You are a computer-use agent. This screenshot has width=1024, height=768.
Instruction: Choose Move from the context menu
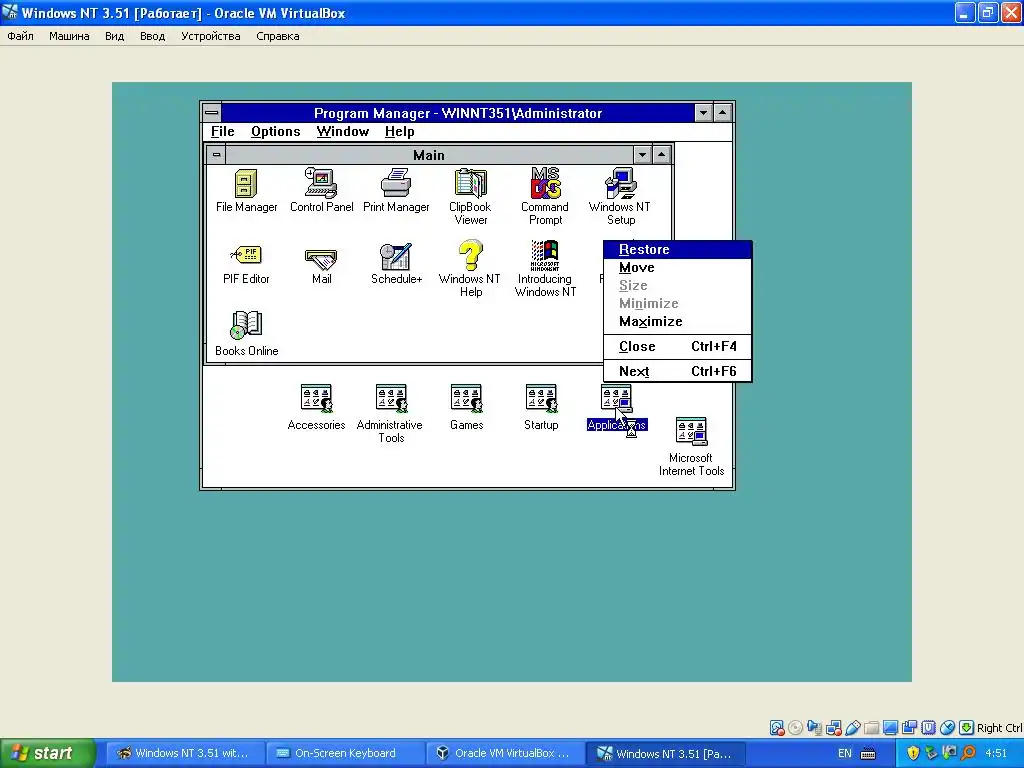click(x=677, y=268)
